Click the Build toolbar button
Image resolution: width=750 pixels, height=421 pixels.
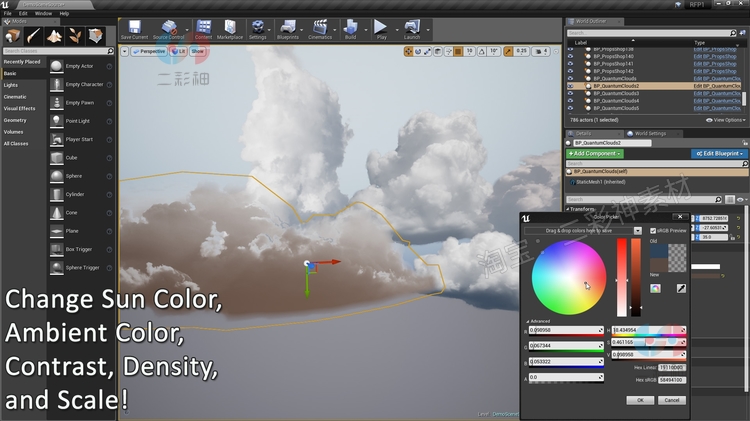[x=351, y=30]
